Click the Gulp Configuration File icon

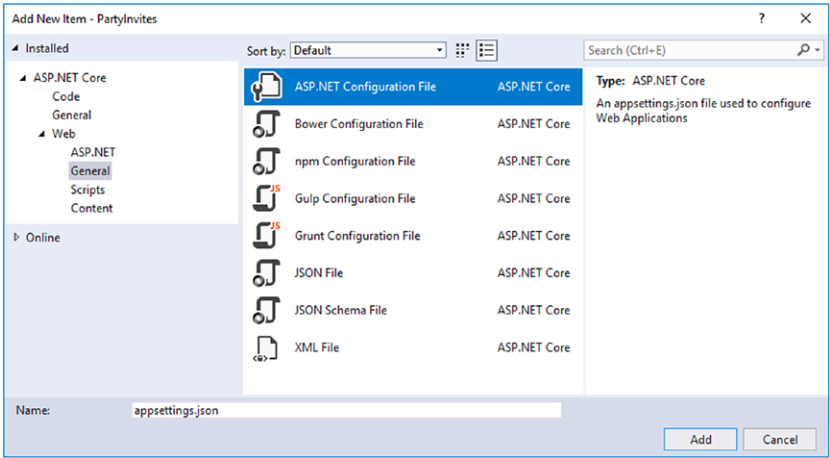click(x=264, y=198)
